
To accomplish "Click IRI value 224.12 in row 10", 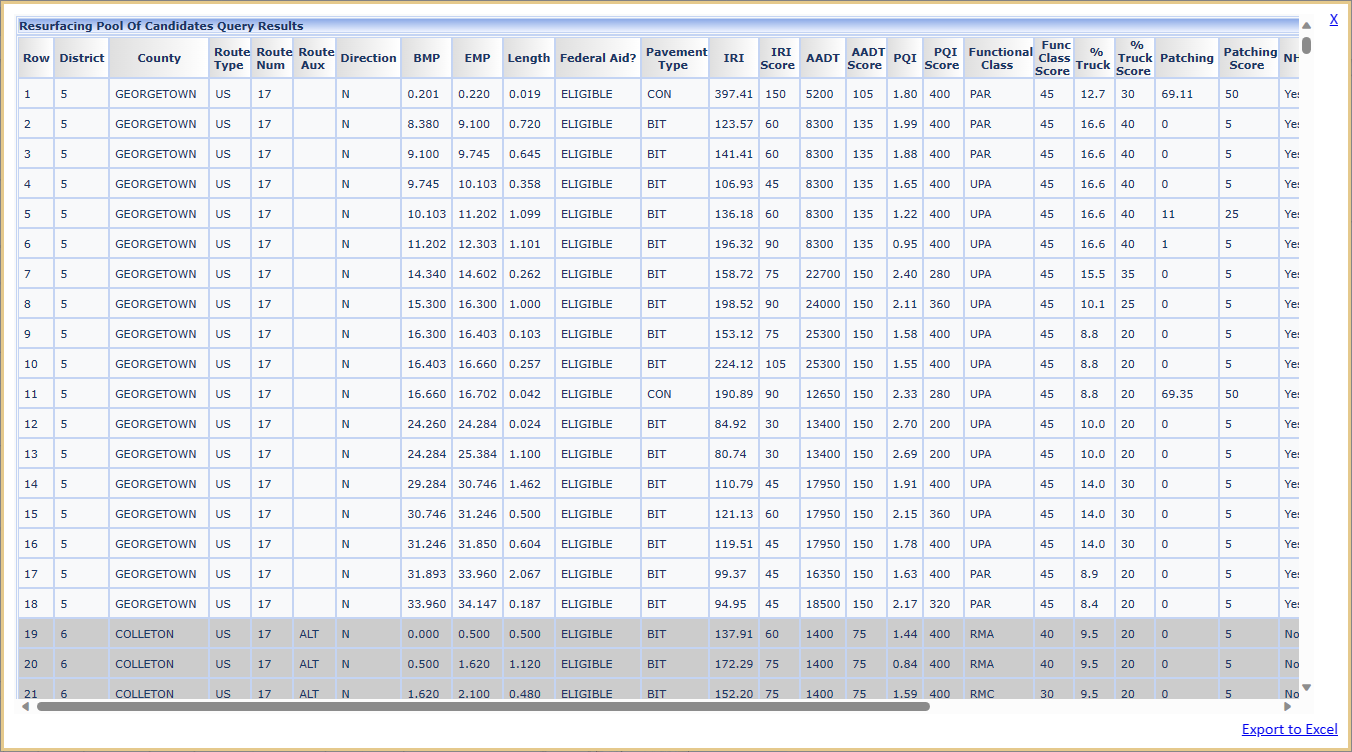I will 734,364.
